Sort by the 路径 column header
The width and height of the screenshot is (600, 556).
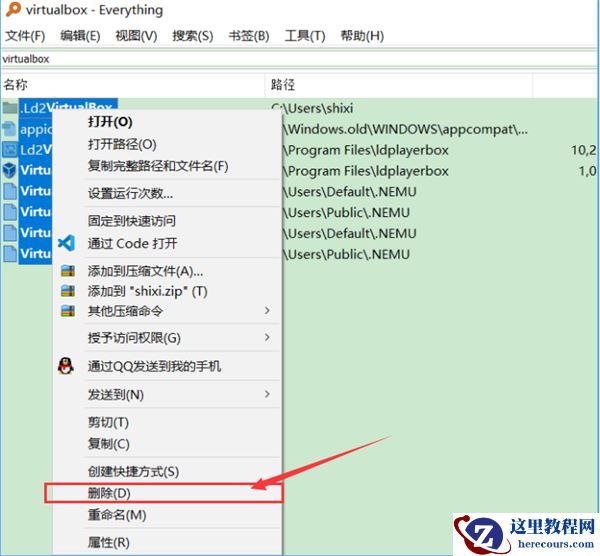coord(398,85)
